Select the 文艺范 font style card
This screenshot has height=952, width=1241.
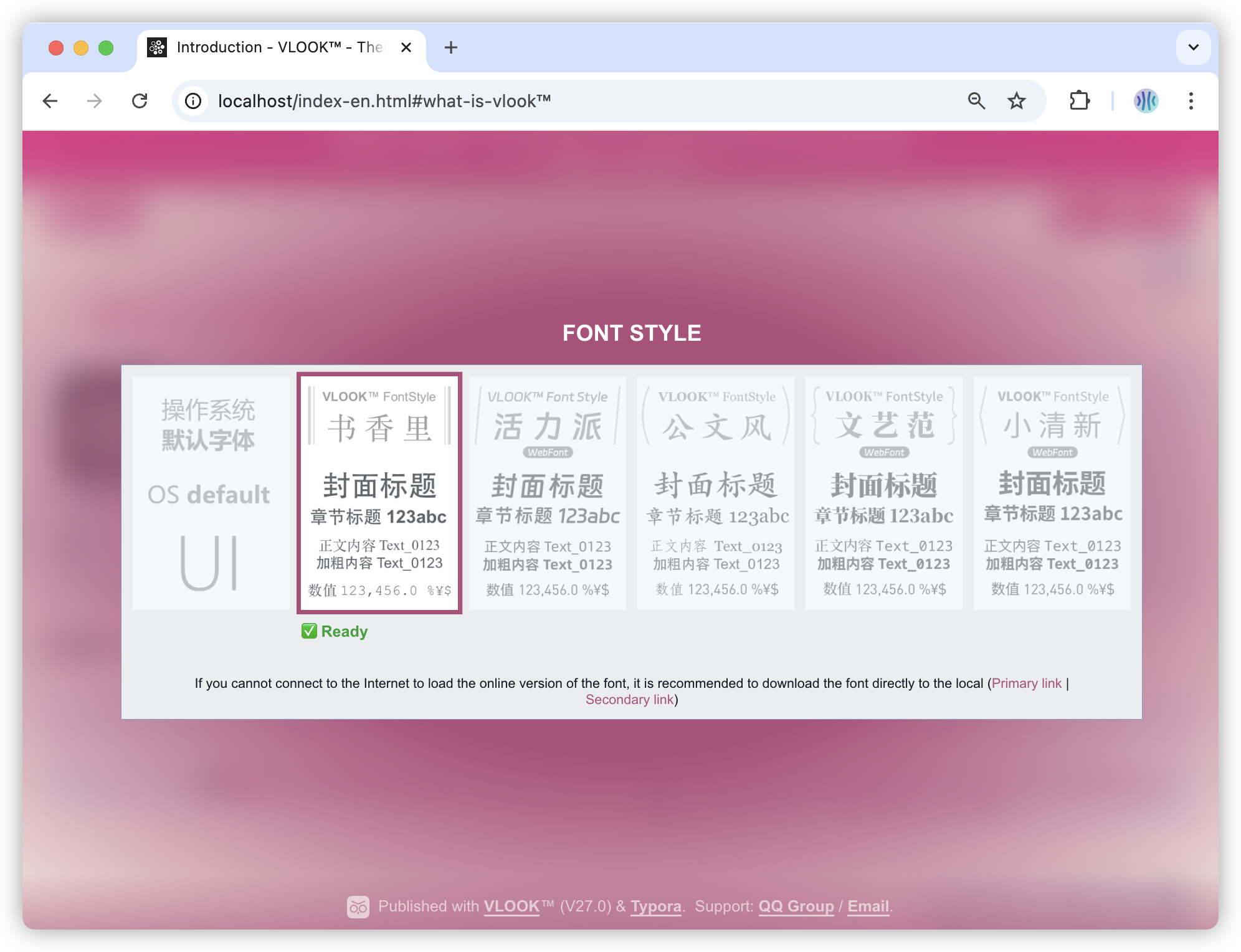[884, 493]
